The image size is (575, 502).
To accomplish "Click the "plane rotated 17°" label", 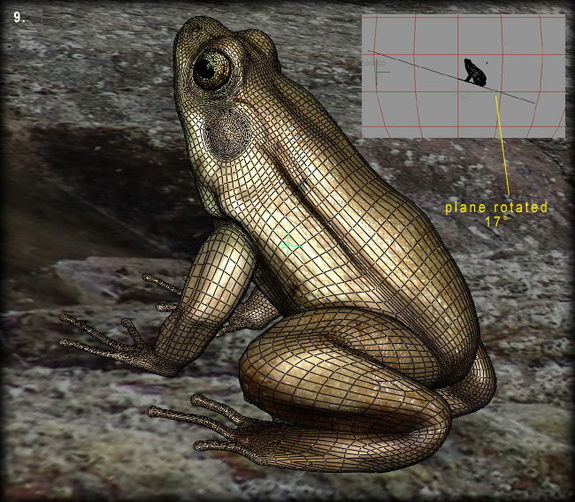I will point(497,214).
